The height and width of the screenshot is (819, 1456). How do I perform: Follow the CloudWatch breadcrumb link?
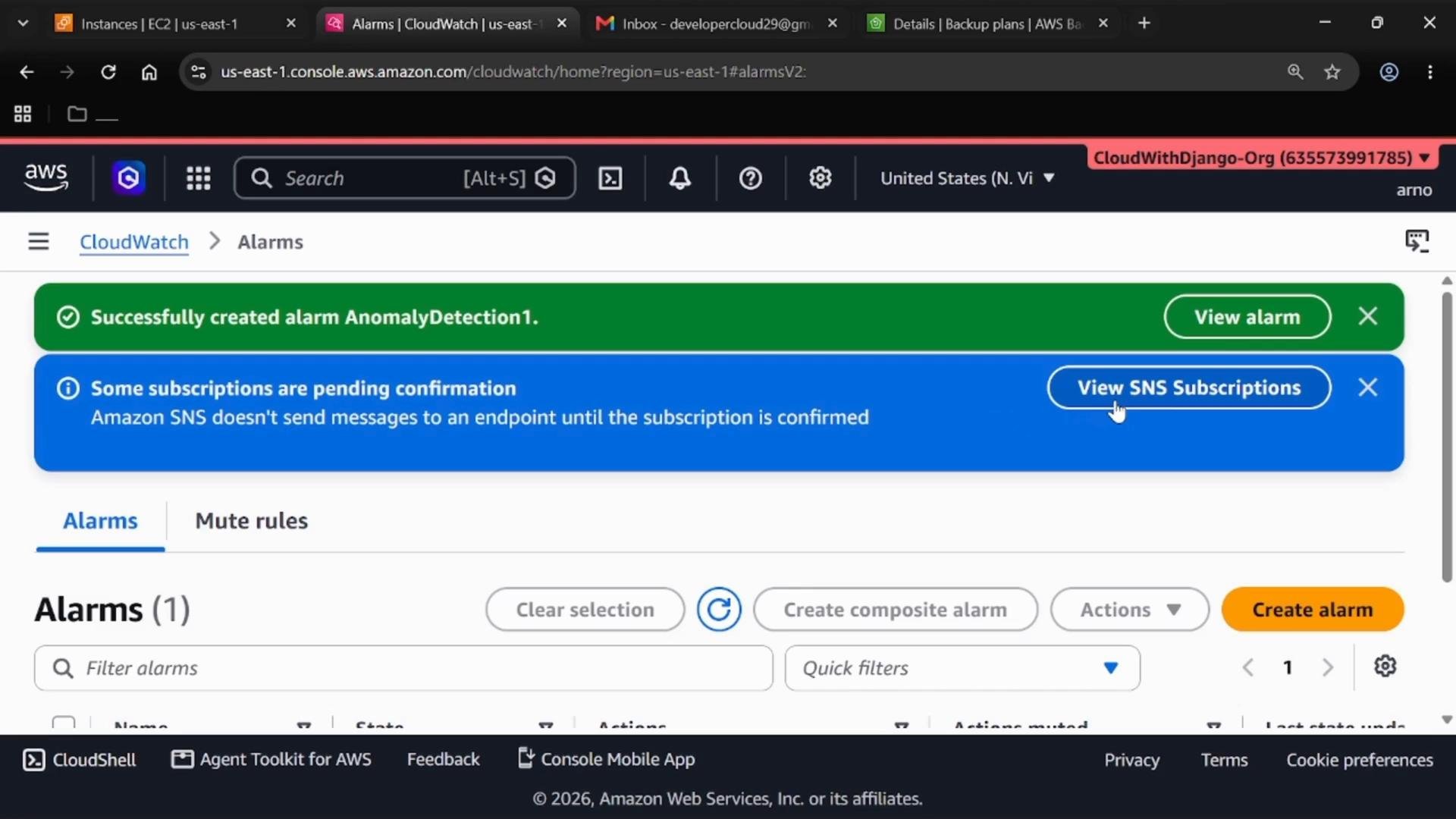pos(134,242)
